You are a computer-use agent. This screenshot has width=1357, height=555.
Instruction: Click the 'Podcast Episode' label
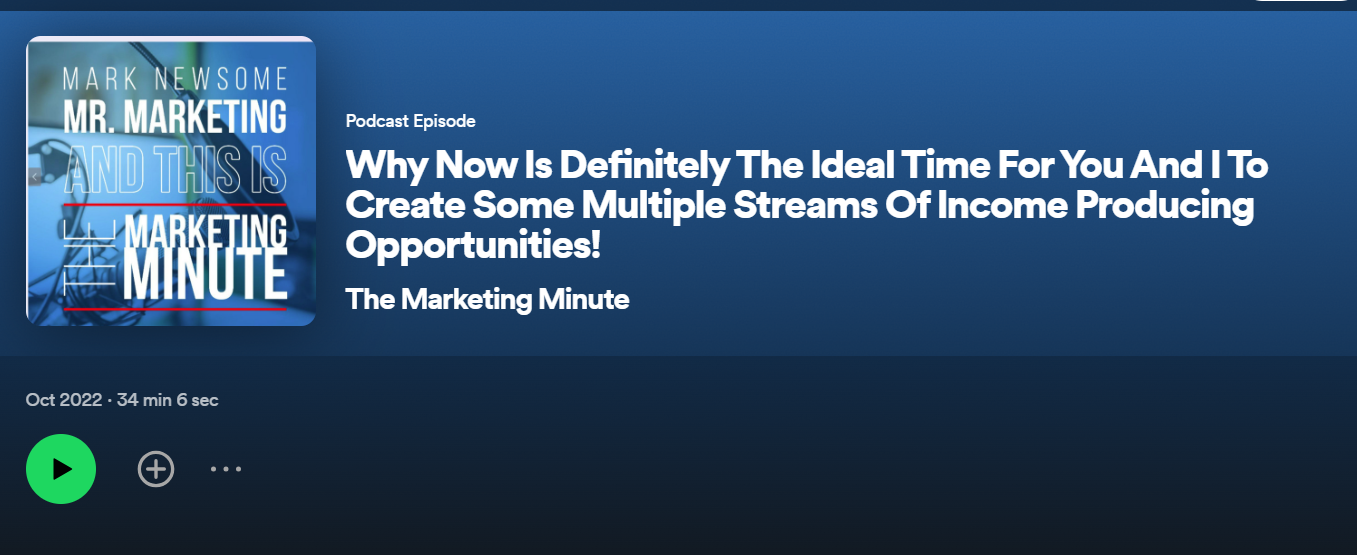click(410, 121)
